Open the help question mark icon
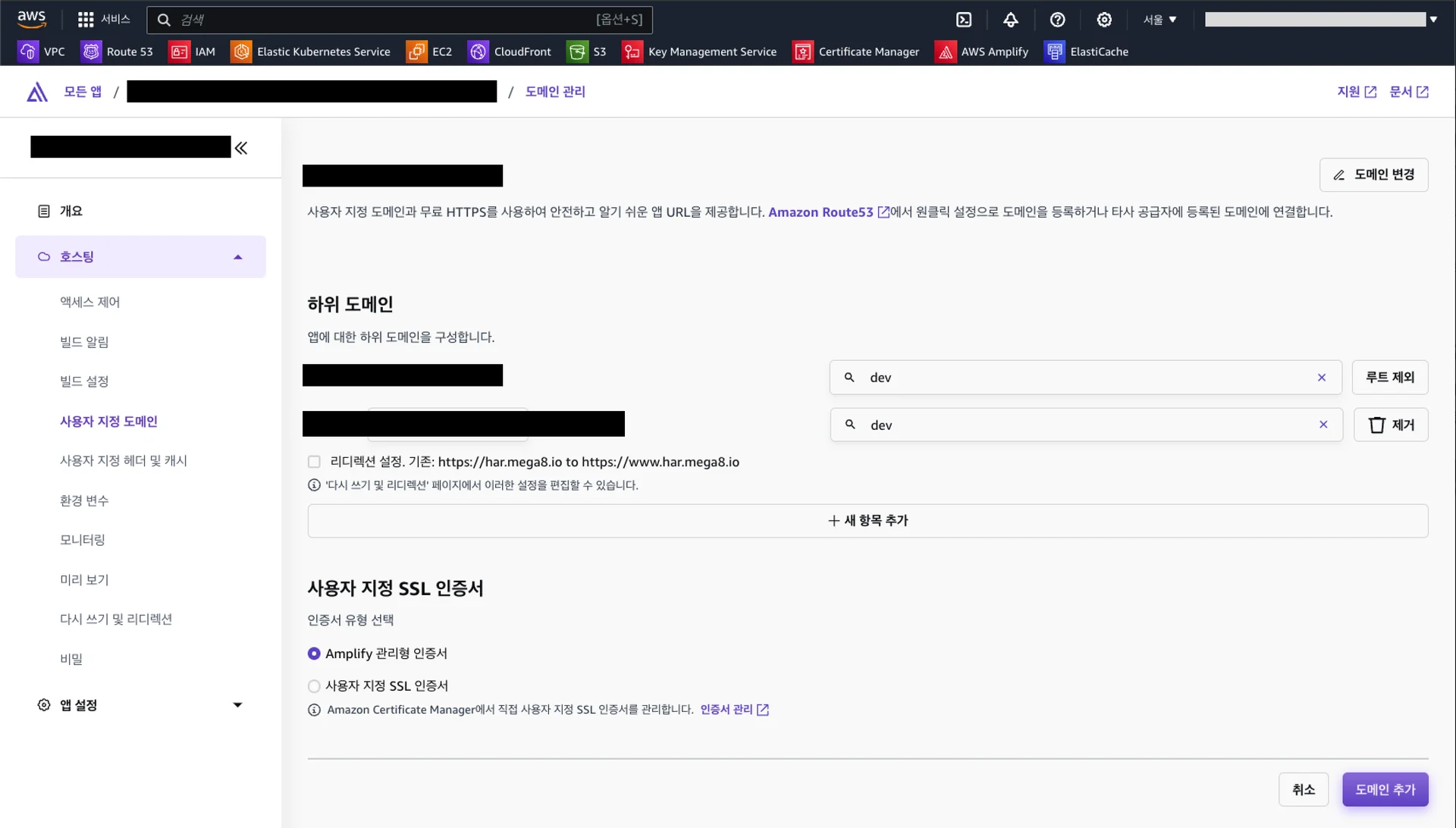This screenshot has width=1456, height=828. click(1058, 20)
